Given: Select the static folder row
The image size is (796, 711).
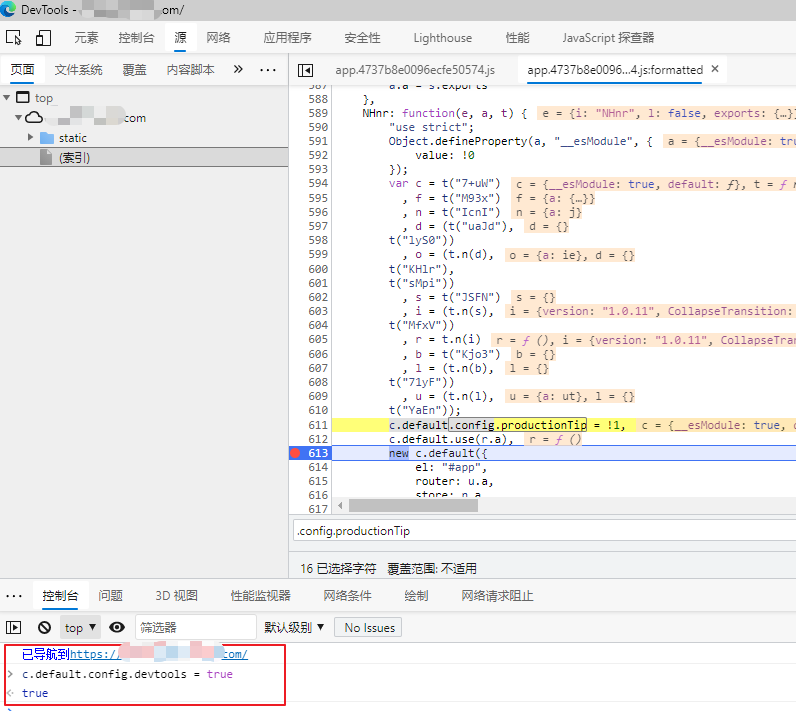Looking at the screenshot, I should coord(144,138).
